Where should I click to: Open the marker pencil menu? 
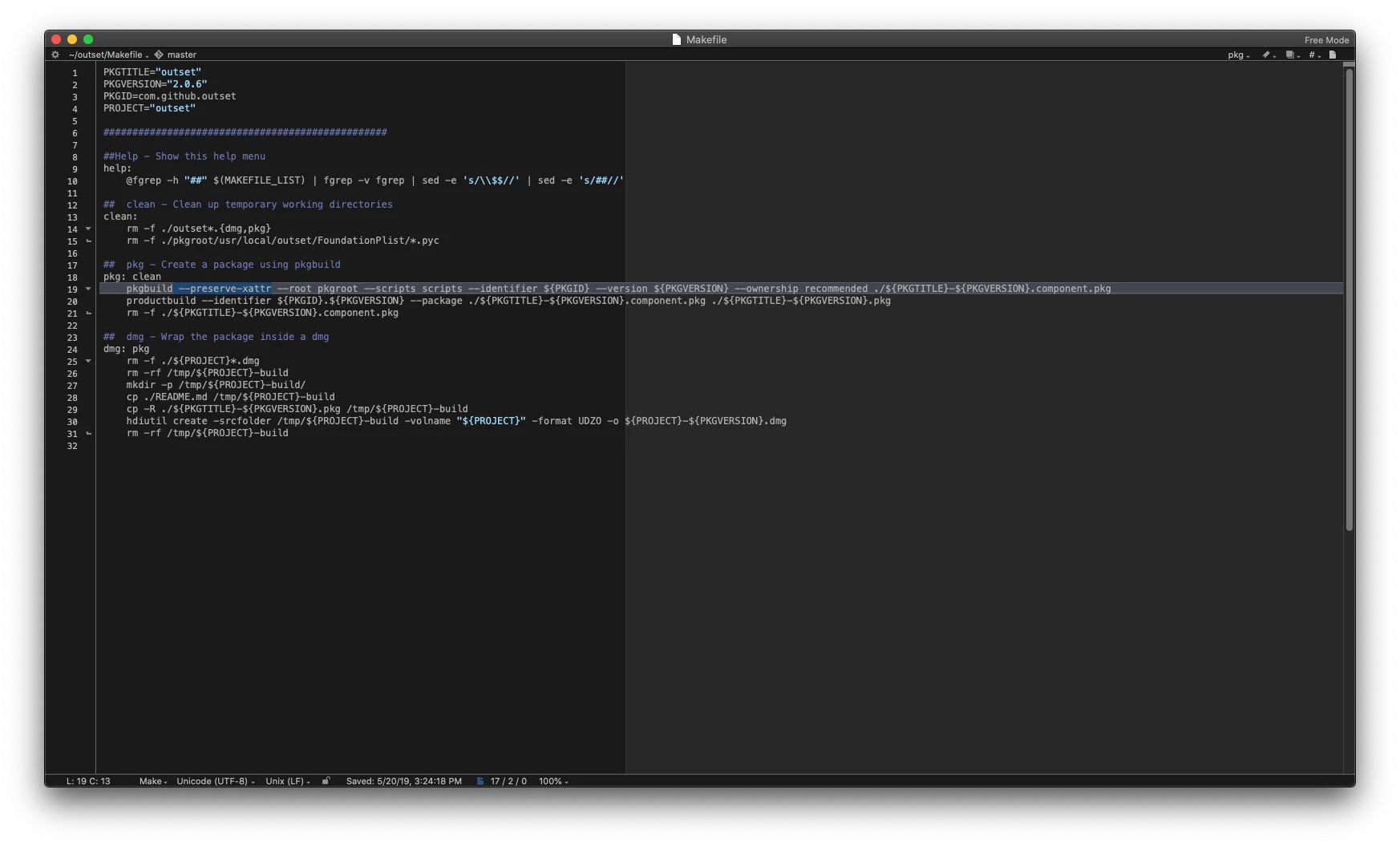click(x=1268, y=55)
